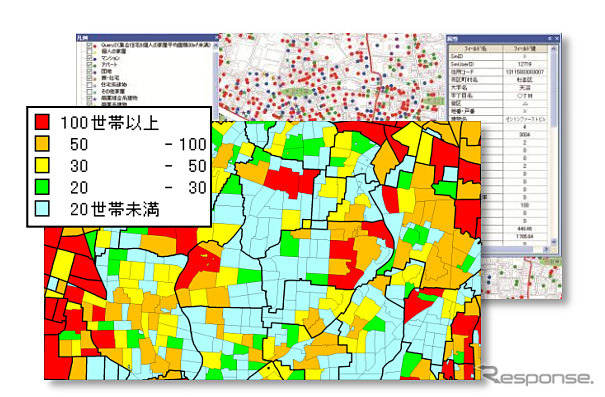Pin the attribute panel
The height and width of the screenshot is (397, 605).
pos(550,39)
